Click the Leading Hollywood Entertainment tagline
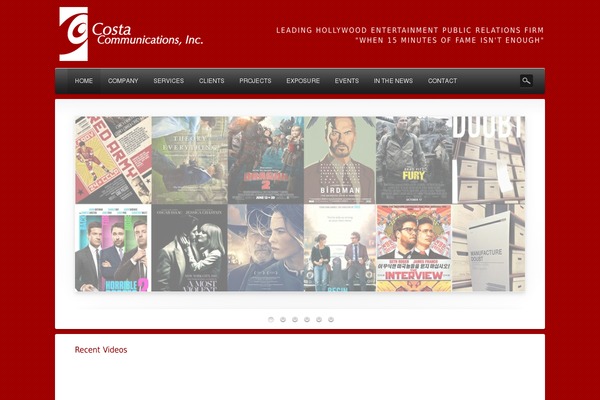Screen dimensions: 600x400 [410, 30]
